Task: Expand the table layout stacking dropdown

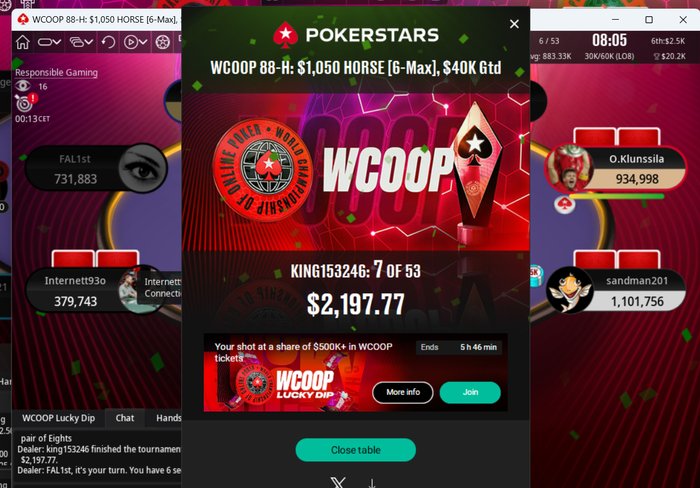Action: click(x=81, y=42)
